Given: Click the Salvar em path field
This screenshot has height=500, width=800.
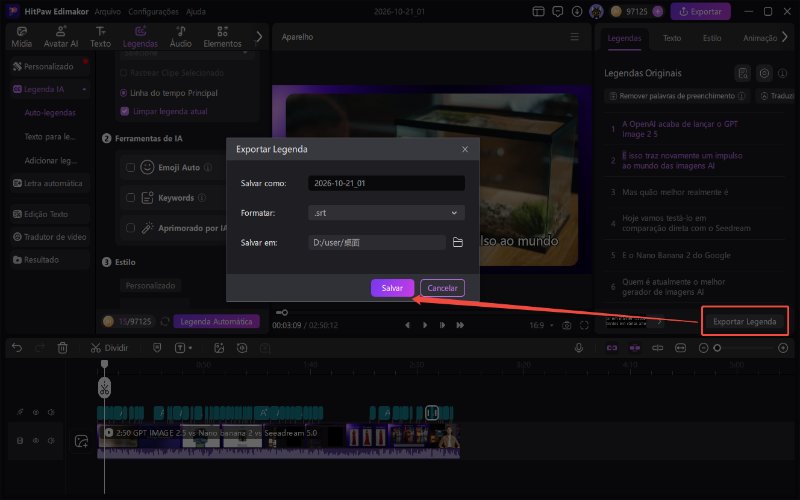Looking at the screenshot, I should click(x=377, y=242).
